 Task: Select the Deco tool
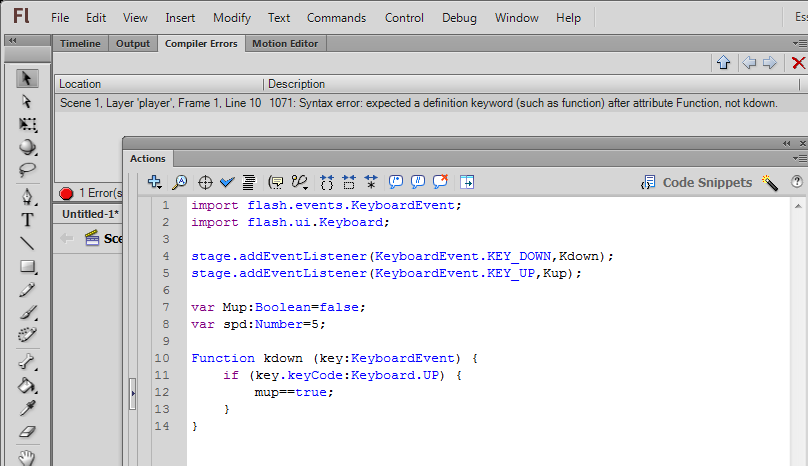(27, 335)
